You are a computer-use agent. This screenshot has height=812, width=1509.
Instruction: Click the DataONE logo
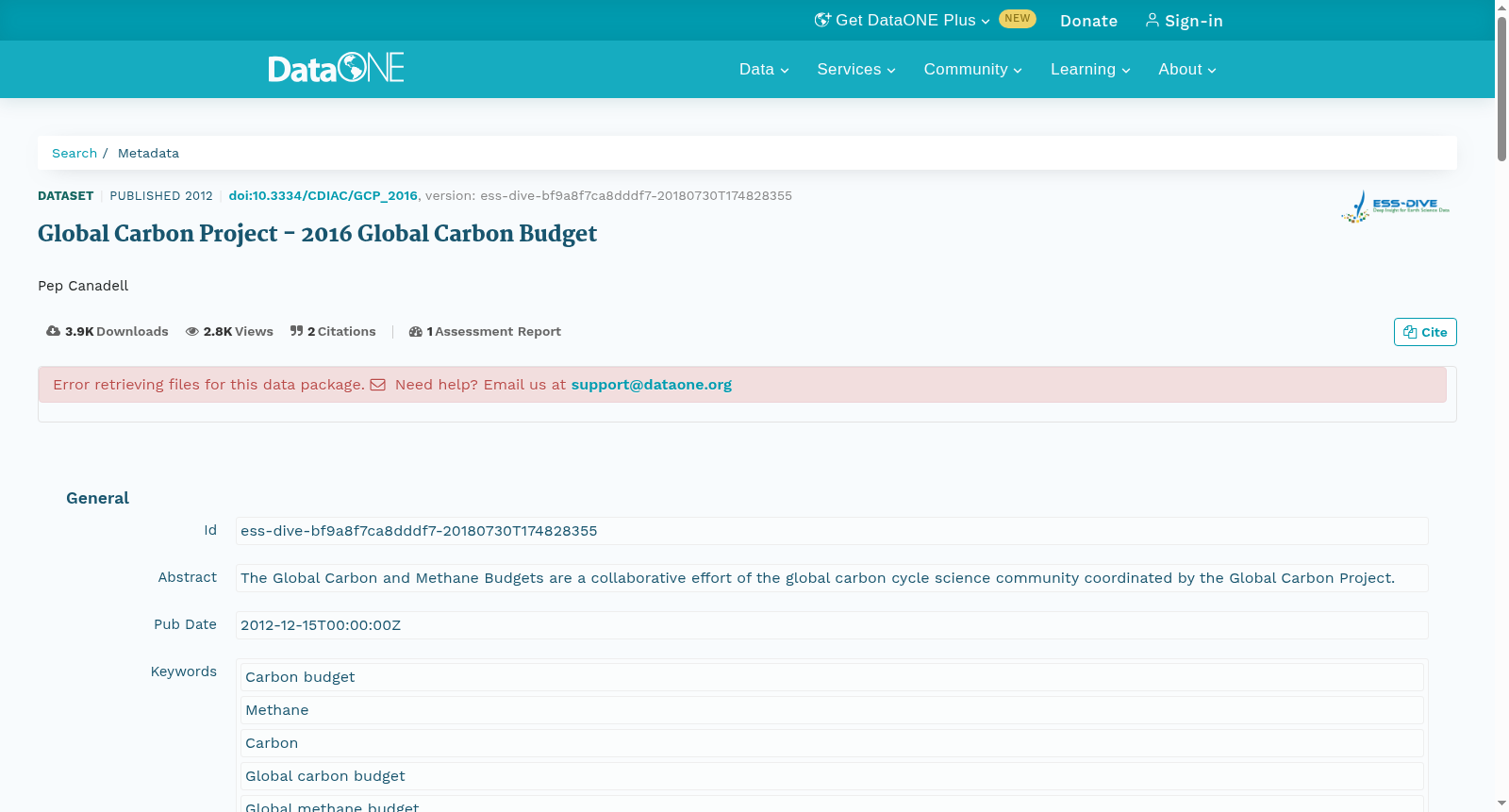[x=336, y=68]
